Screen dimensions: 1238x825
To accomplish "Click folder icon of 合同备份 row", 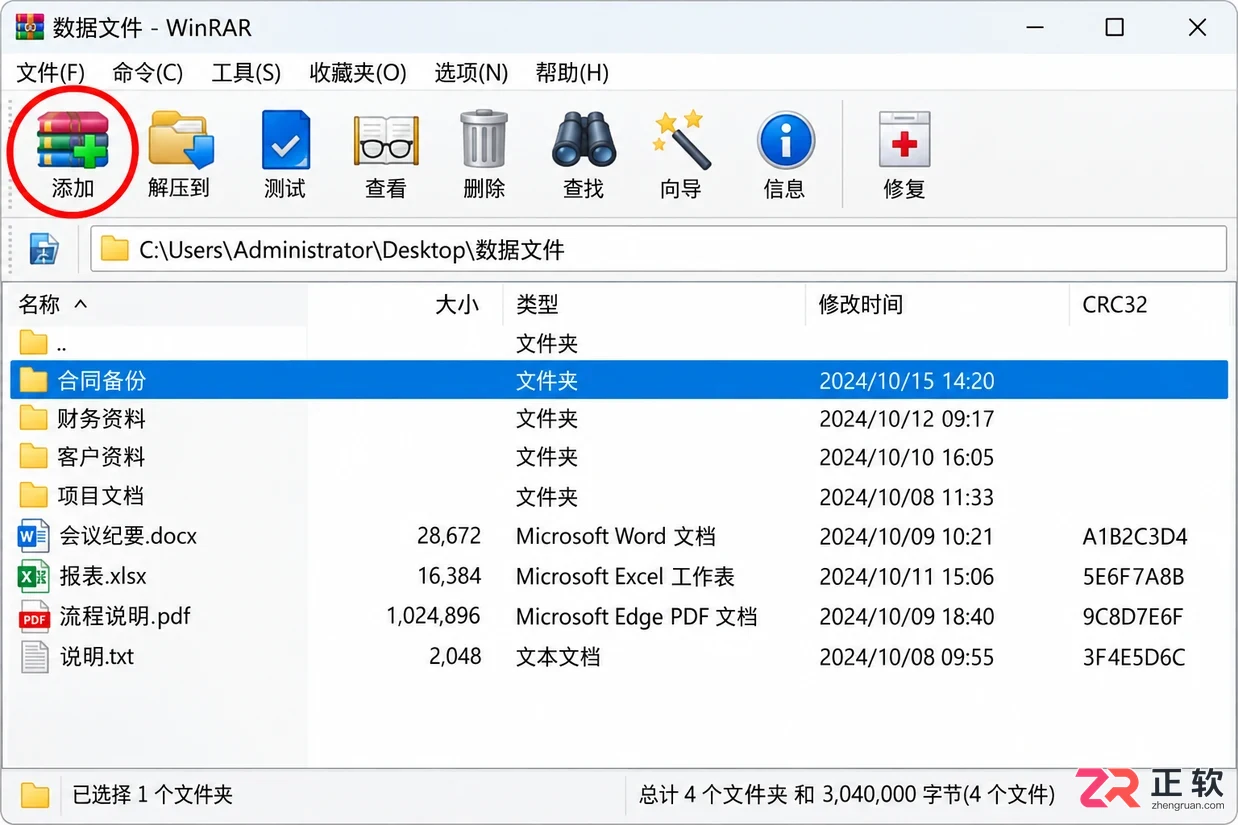I will [x=34, y=380].
